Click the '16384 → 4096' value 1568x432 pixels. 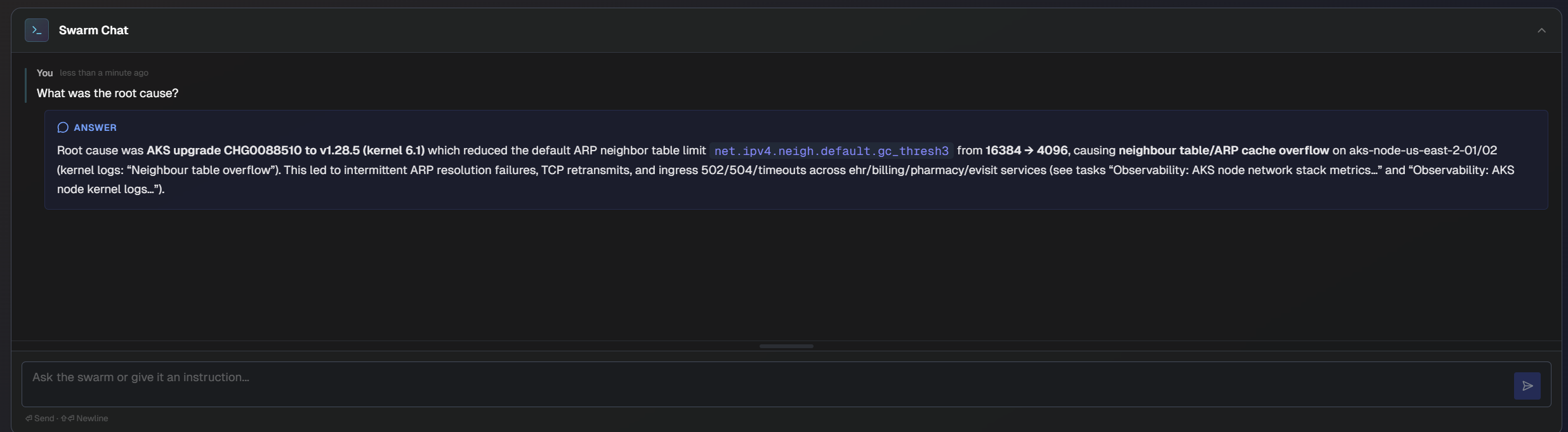pos(1027,151)
